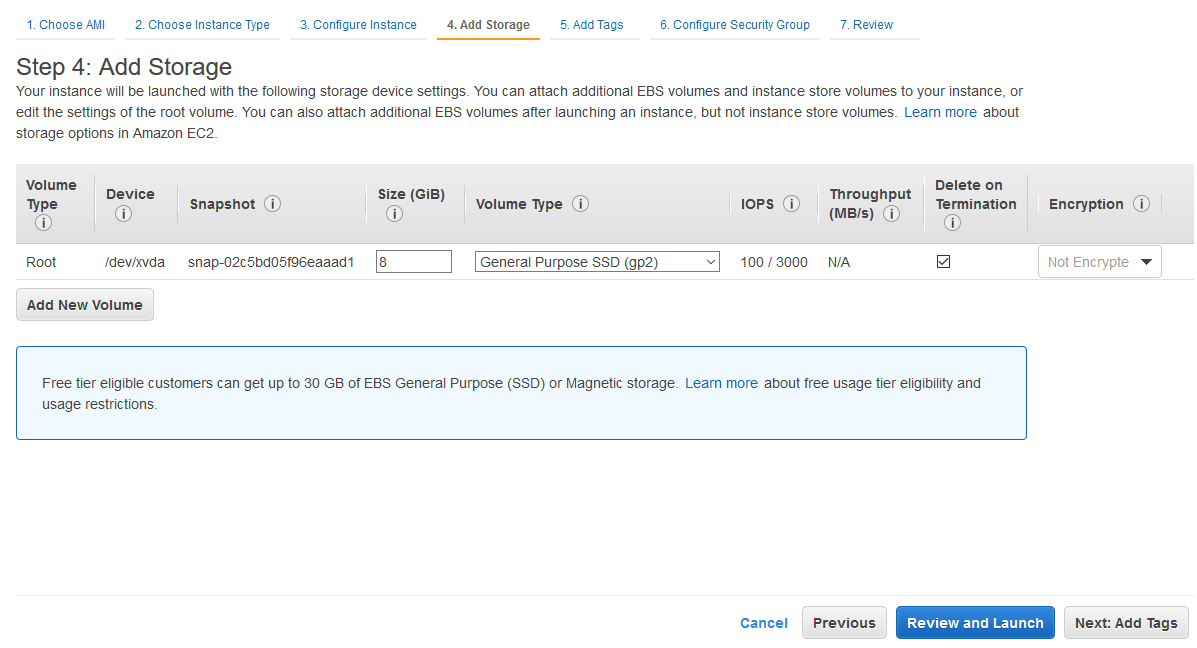Switch to 3. Configure Instance tab
The image size is (1197, 648).
point(358,24)
